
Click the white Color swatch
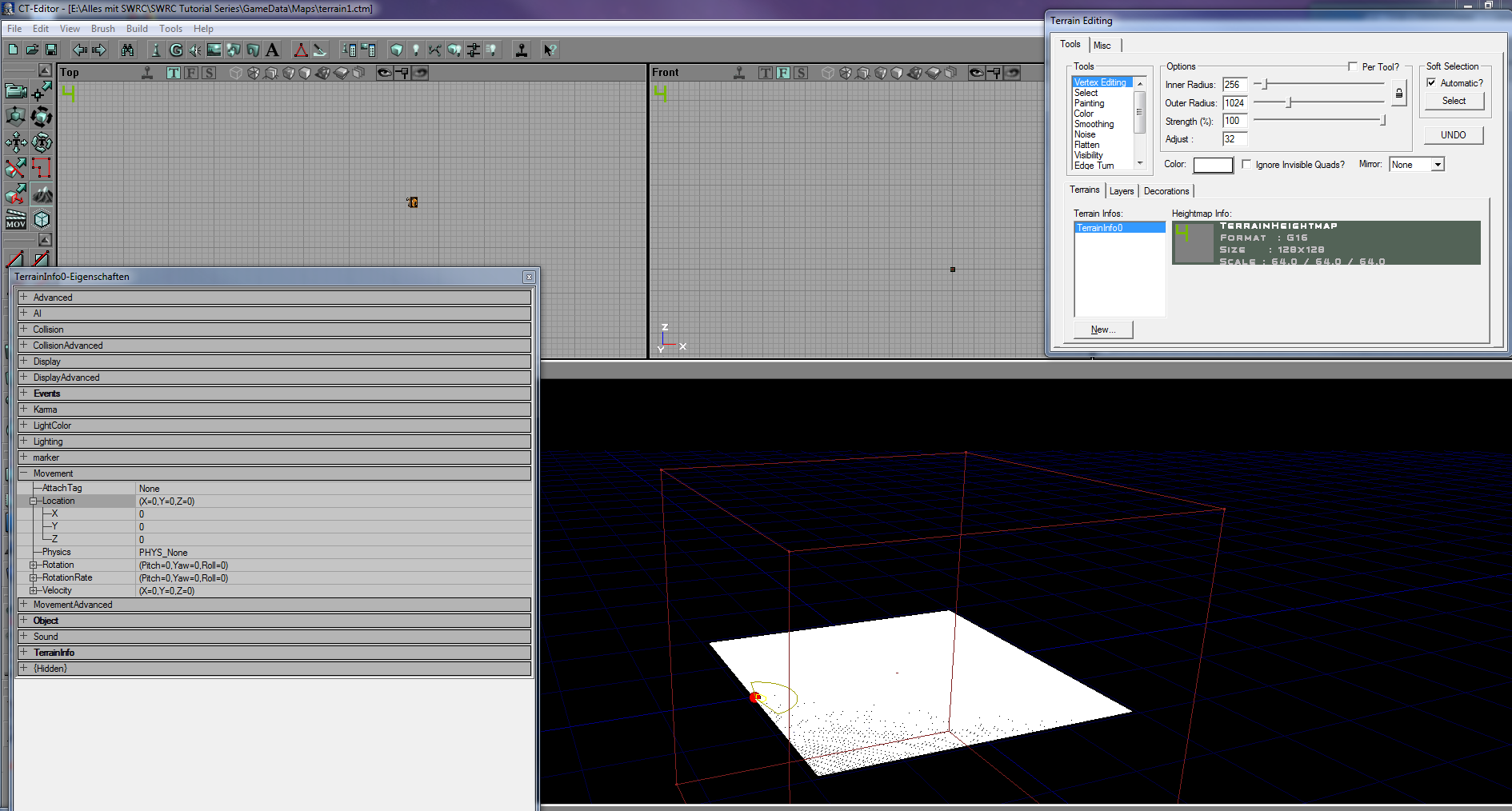[1213, 165]
